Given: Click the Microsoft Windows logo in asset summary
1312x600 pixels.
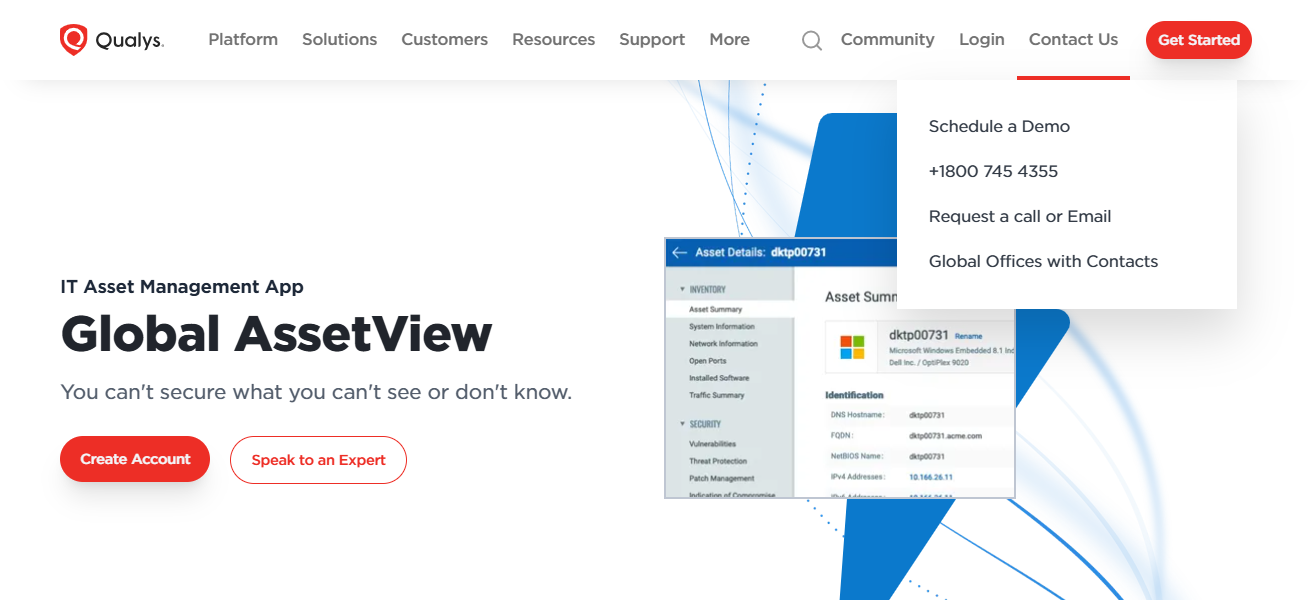Looking at the screenshot, I should [851, 346].
